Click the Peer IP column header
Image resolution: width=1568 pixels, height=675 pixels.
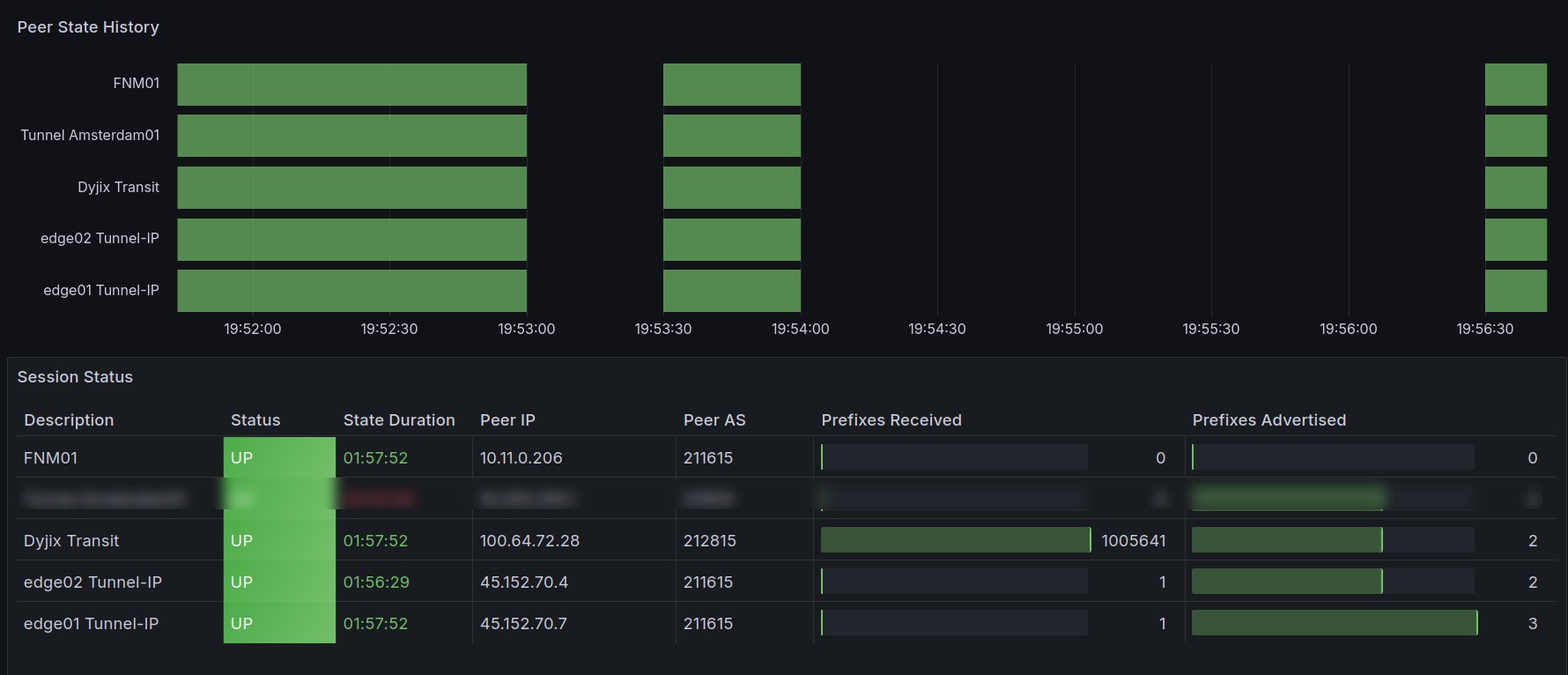507,420
